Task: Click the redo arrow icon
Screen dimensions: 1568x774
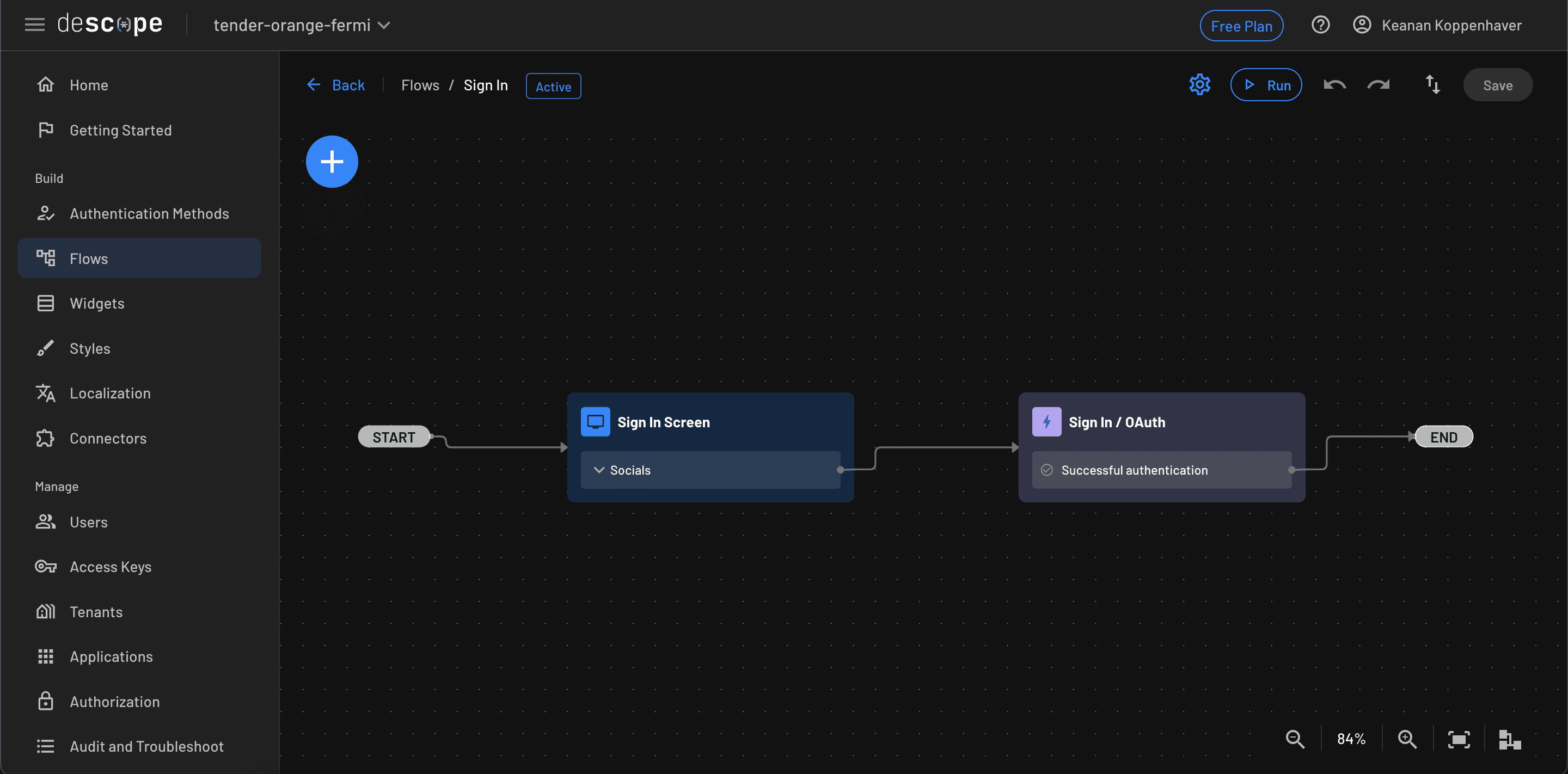Action: [1378, 84]
